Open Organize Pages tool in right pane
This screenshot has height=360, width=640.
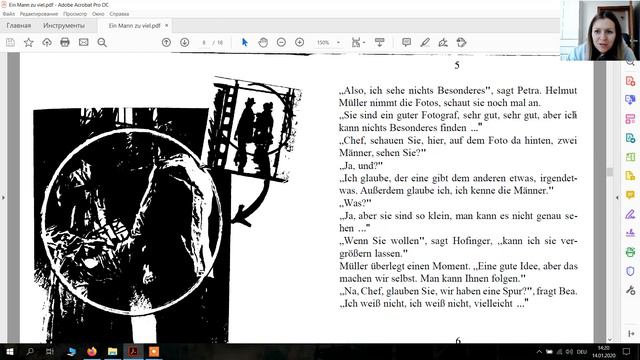[630, 157]
